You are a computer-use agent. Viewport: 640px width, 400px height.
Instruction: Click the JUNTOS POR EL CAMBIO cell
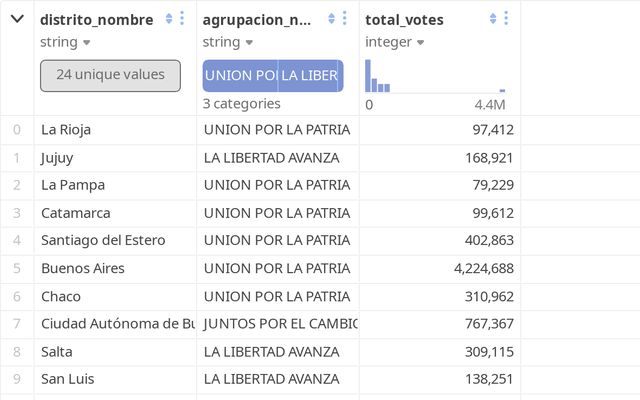coord(280,324)
